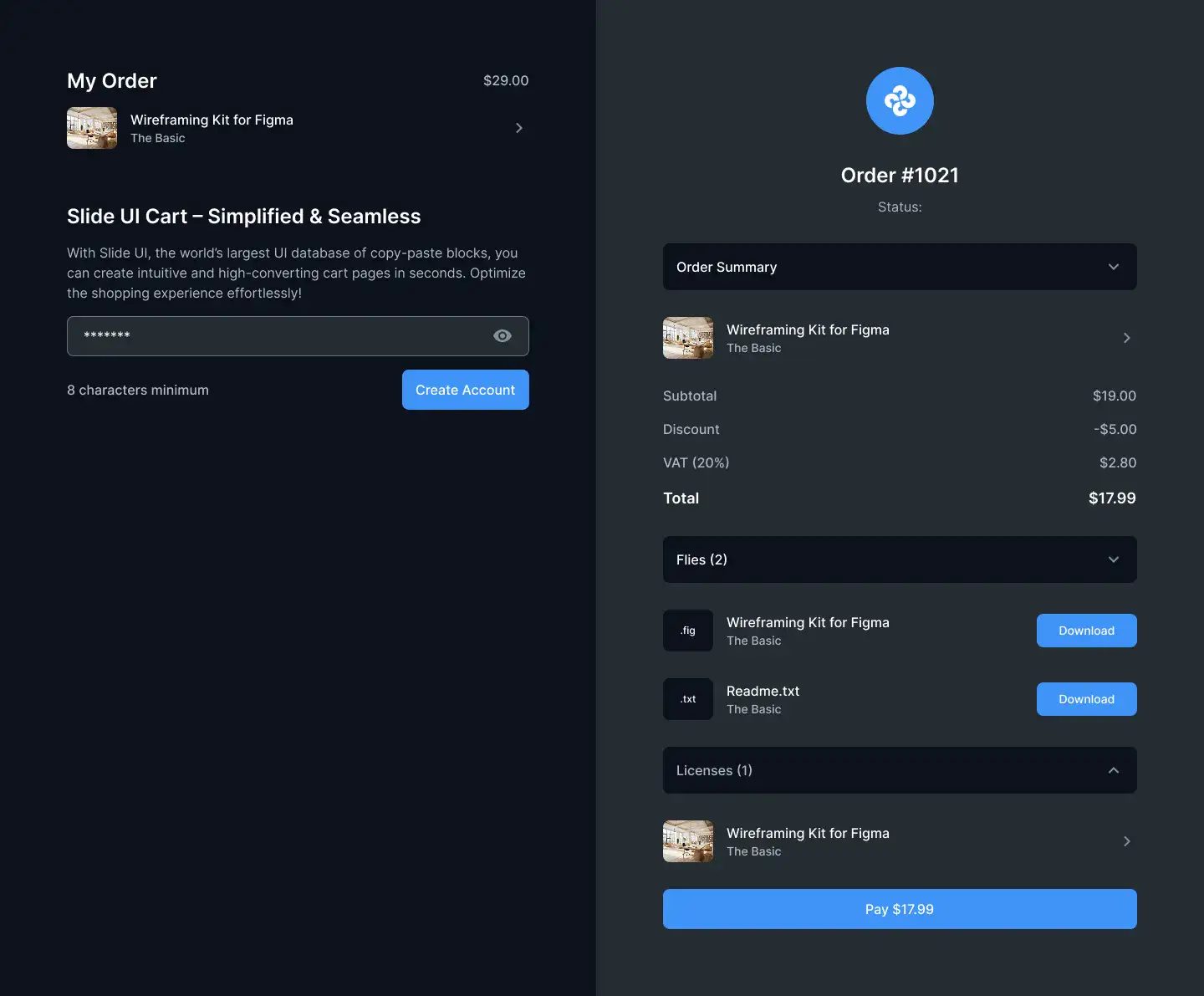Screen dimensions: 1204x996
Task: Click the .fig file type icon
Action: click(688, 631)
